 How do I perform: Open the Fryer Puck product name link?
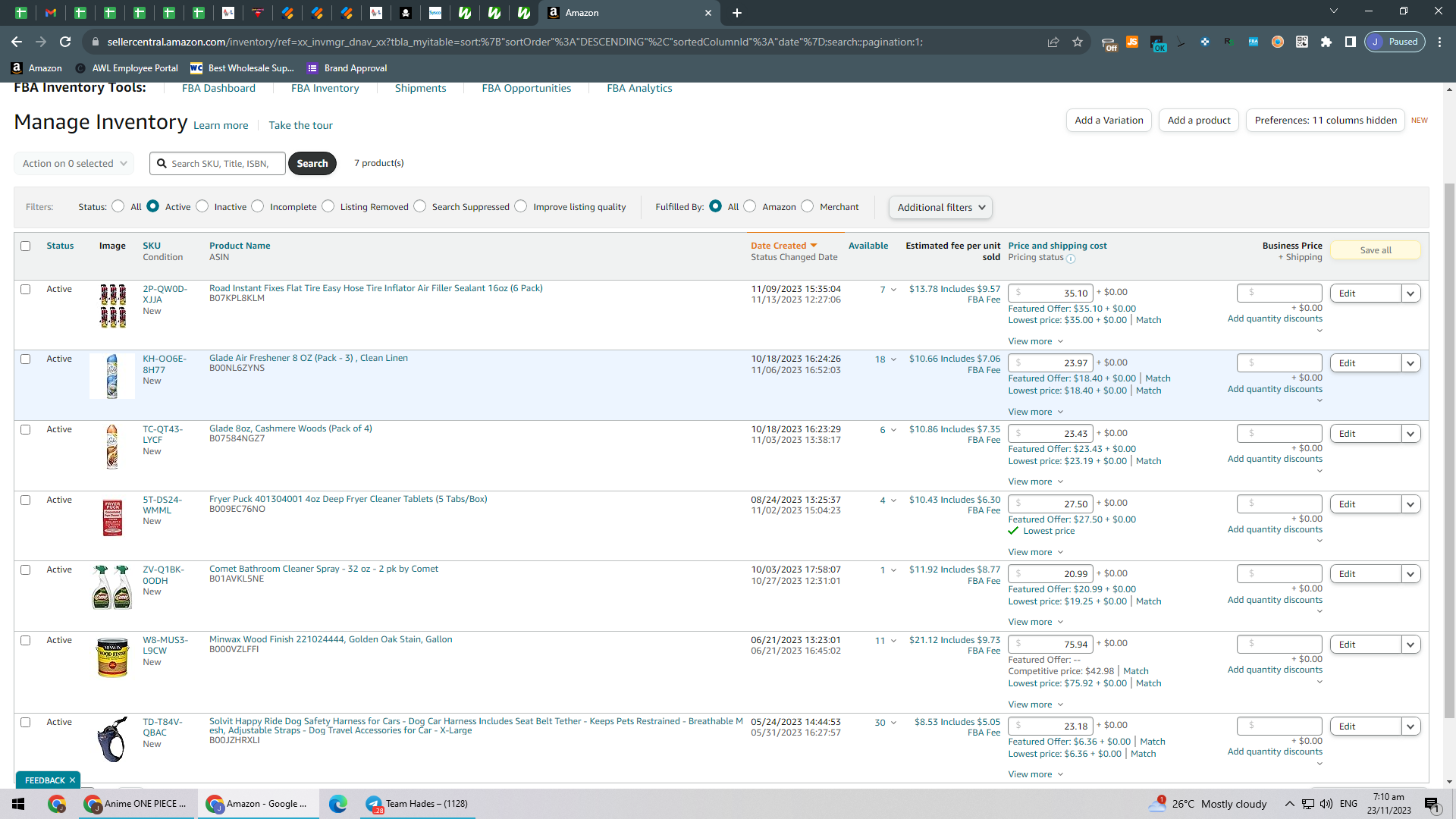click(x=348, y=499)
